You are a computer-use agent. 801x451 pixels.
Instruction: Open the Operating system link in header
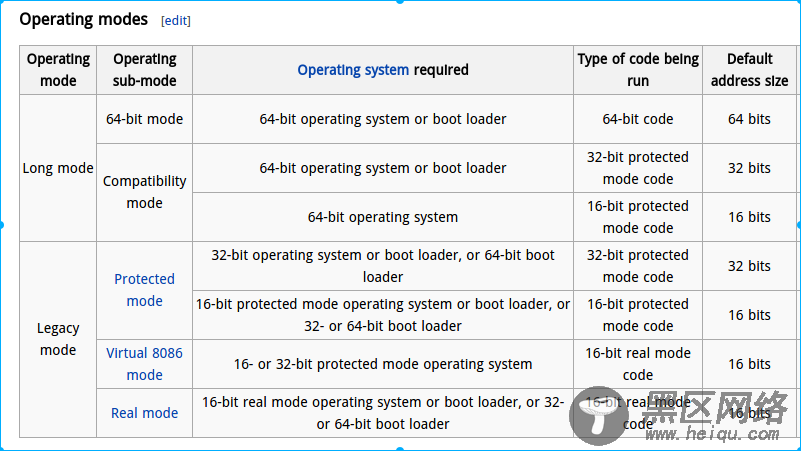click(x=353, y=70)
